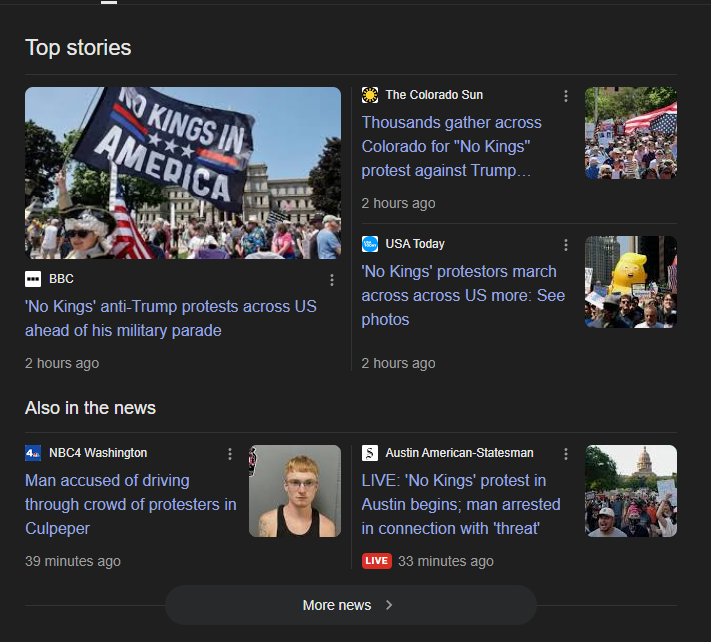Click the BBC logo icon
Screen dimensions: 711x642
(33, 279)
